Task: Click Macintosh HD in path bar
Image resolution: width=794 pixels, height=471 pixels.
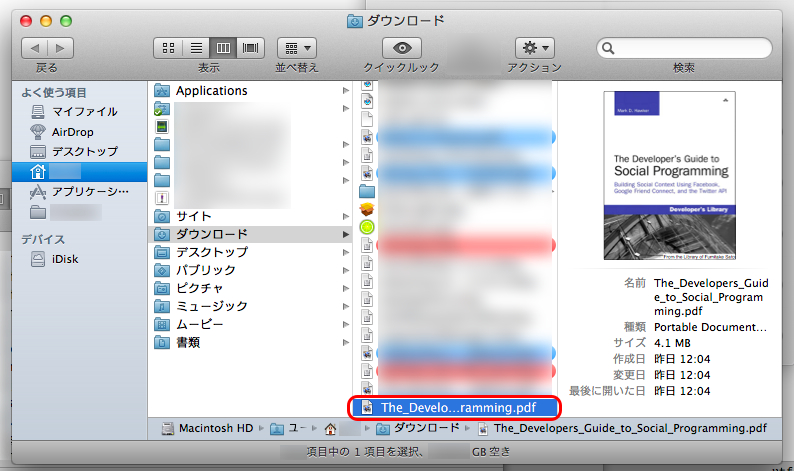Action: pos(212,428)
